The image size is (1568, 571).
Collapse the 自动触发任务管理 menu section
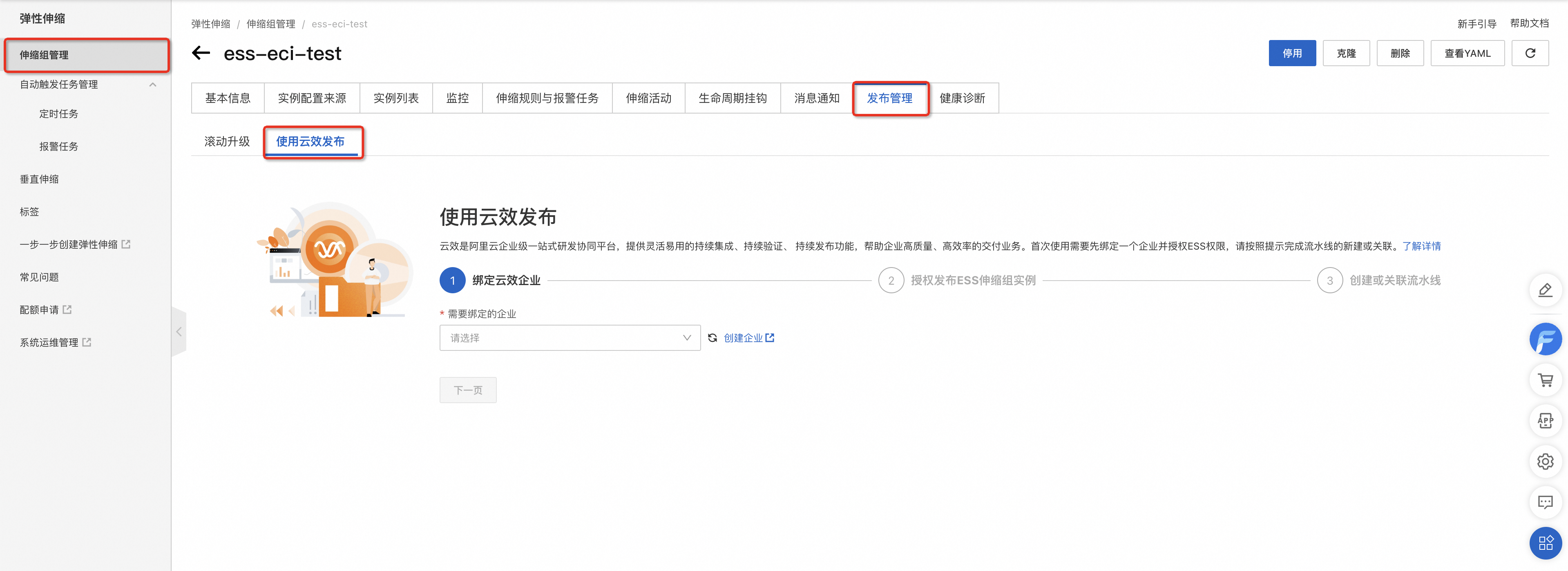pos(153,85)
